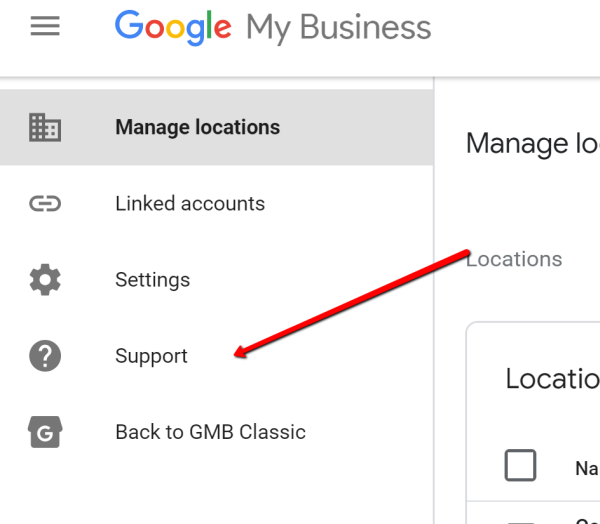
Task: Open Settings from the sidebar
Action: tap(217, 280)
